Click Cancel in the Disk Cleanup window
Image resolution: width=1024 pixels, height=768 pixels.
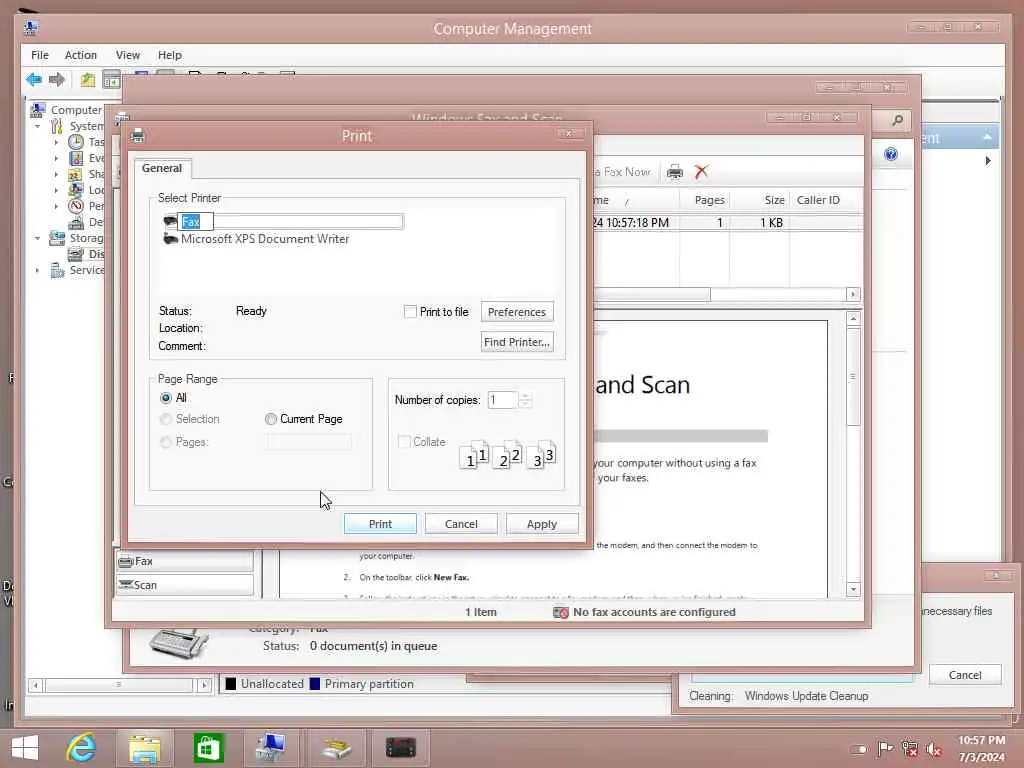(x=965, y=675)
